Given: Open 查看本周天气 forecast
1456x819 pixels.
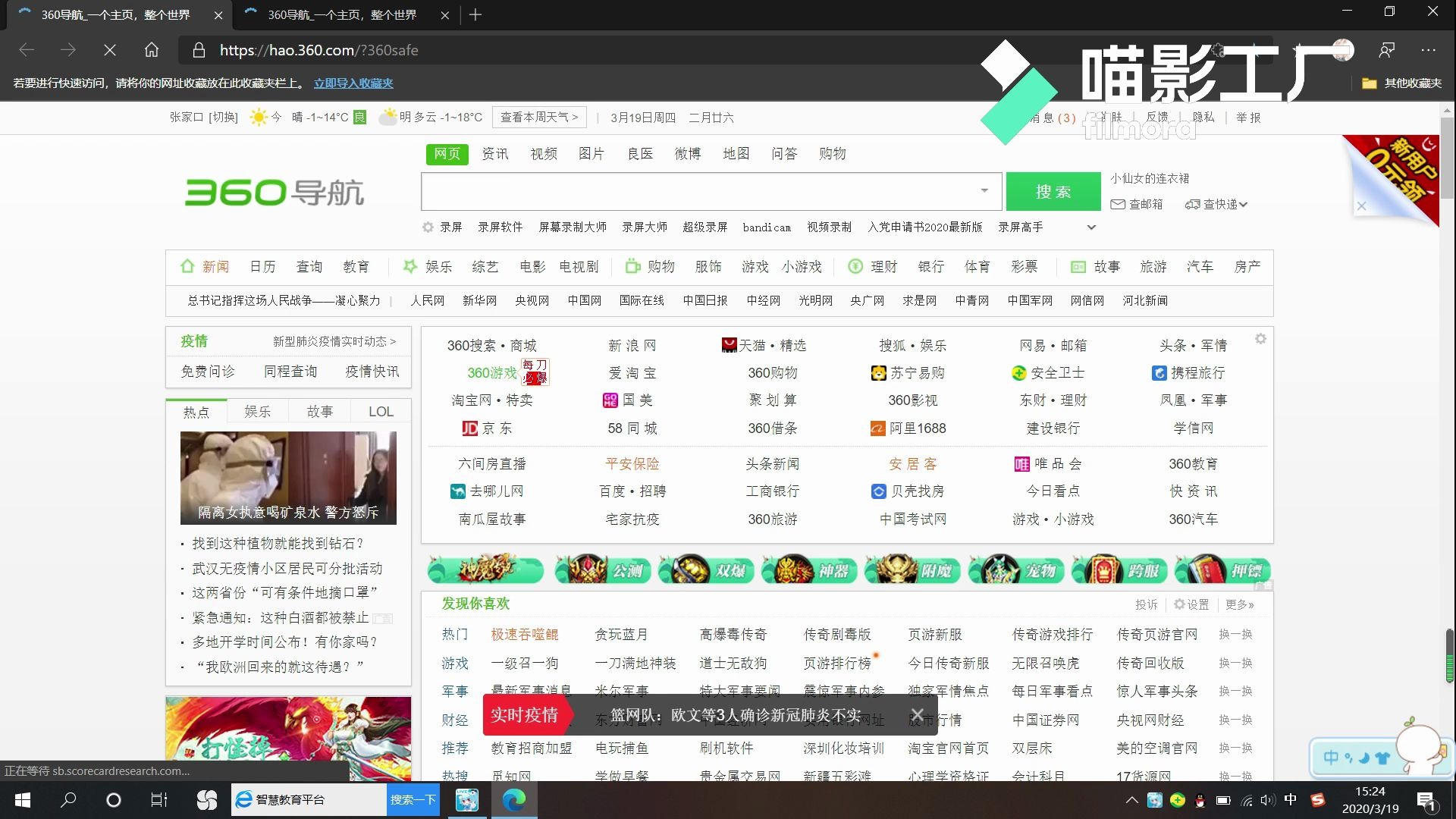Looking at the screenshot, I should (x=539, y=117).
